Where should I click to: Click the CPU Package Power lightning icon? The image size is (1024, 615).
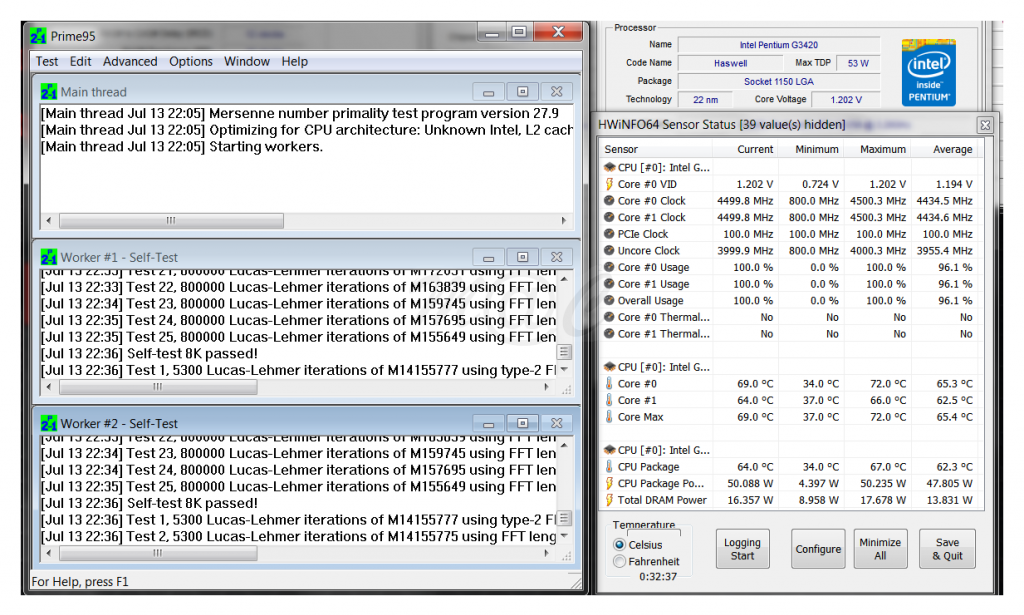pyautogui.click(x=609, y=484)
